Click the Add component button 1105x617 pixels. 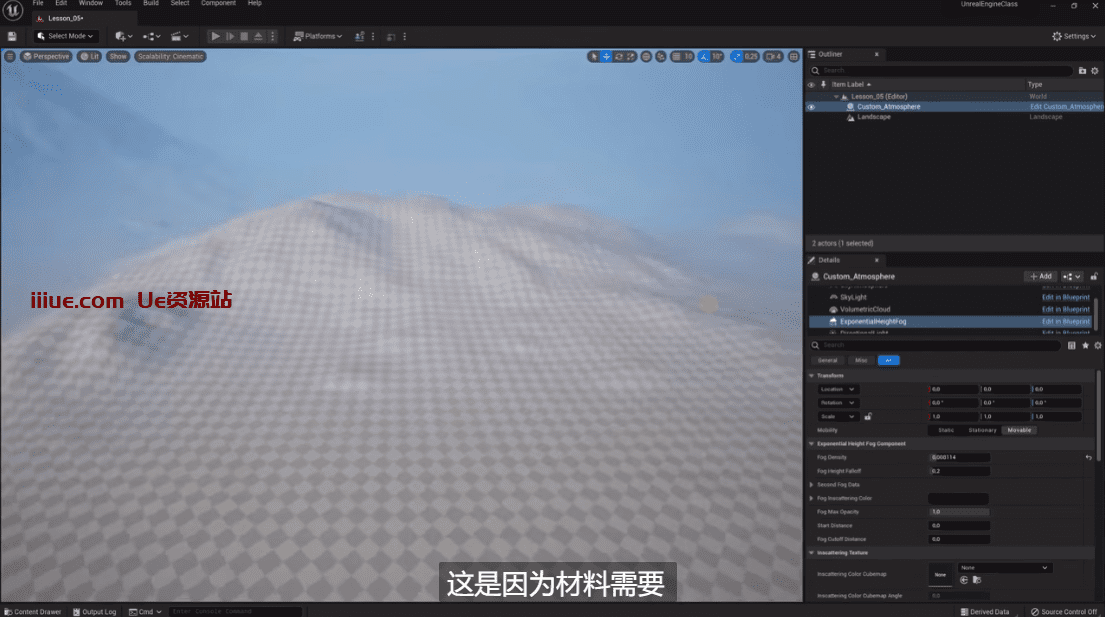(1040, 276)
